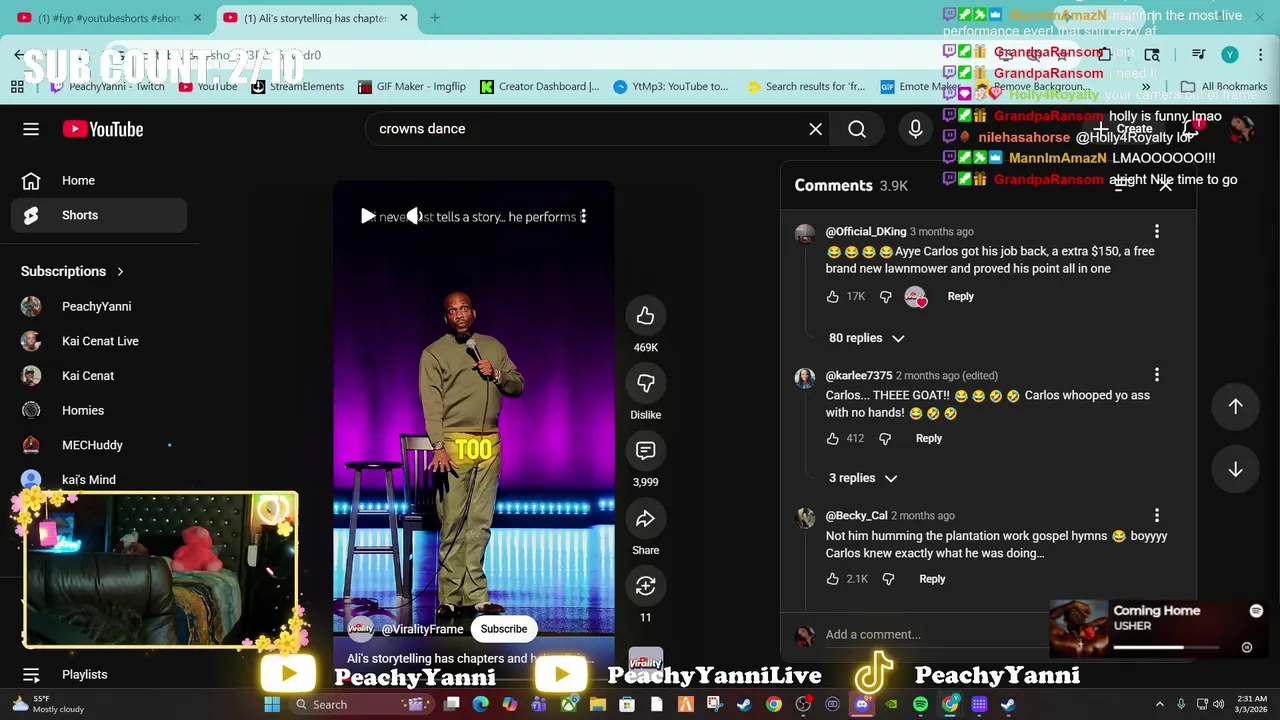This screenshot has height=720, width=1280.
Task: Open options menu for @Becky_Cal comment
Action: click(1157, 516)
